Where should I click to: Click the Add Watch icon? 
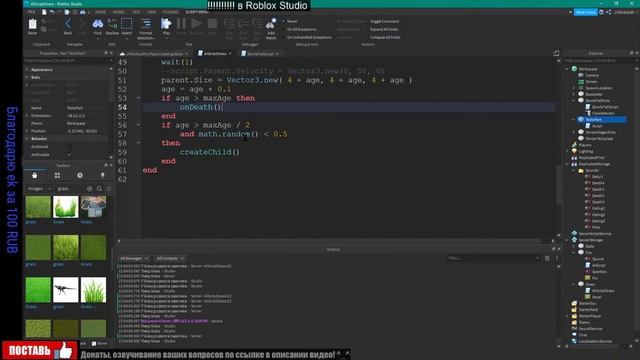coord(271,24)
